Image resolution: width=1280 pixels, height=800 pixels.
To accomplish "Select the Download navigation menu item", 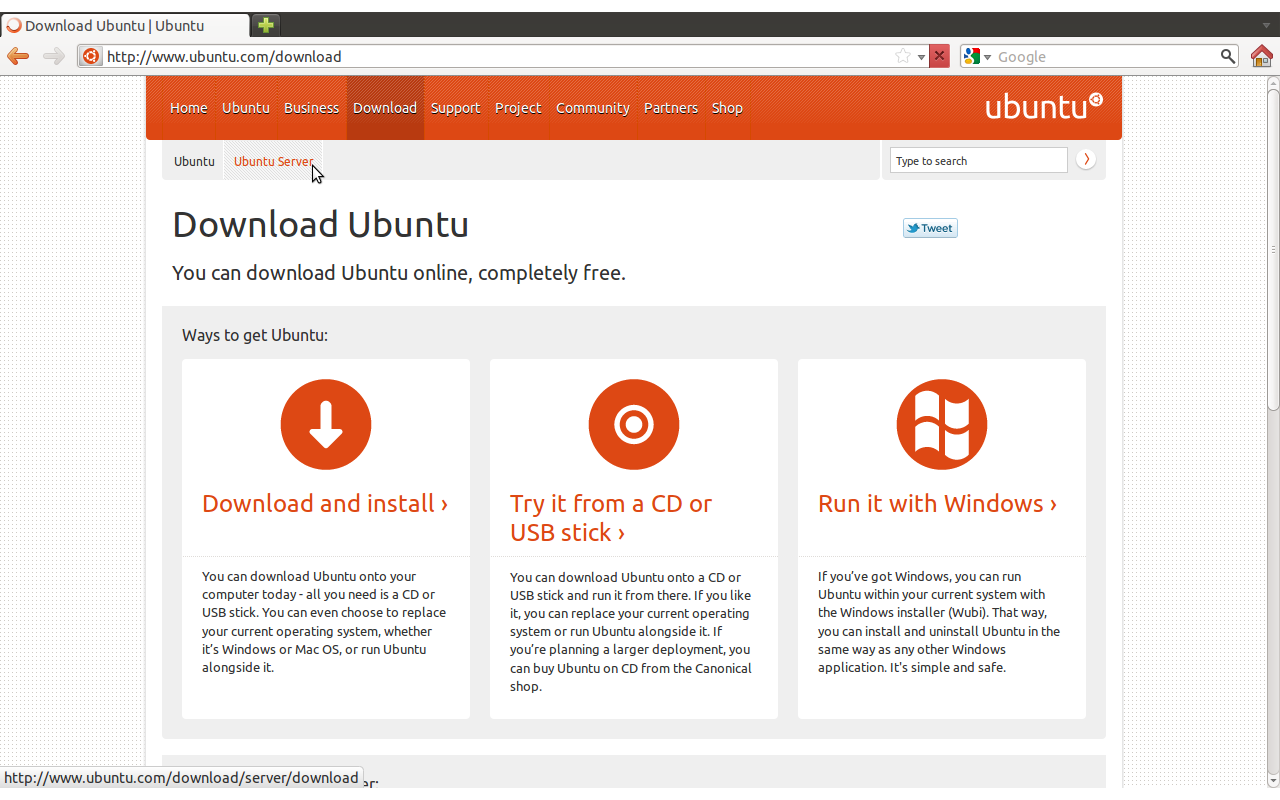I will [385, 108].
